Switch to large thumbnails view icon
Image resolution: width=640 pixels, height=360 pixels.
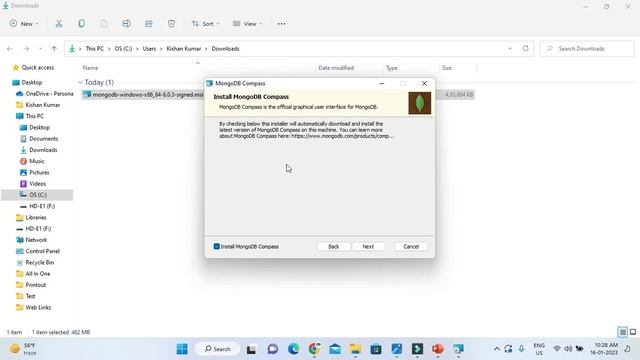pyautogui.click(x=633, y=332)
